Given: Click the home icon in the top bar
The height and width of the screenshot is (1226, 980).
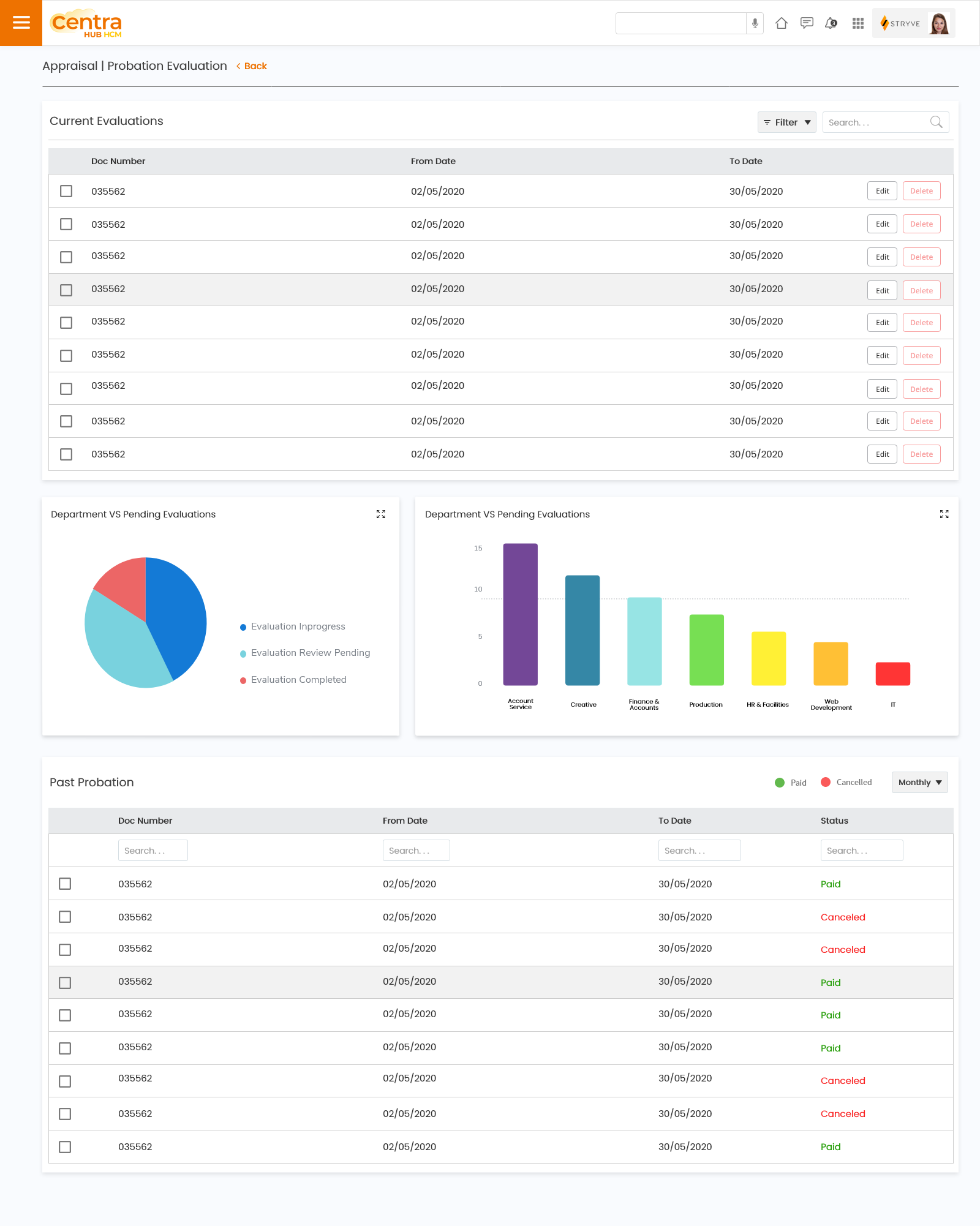Looking at the screenshot, I should pyautogui.click(x=782, y=23).
